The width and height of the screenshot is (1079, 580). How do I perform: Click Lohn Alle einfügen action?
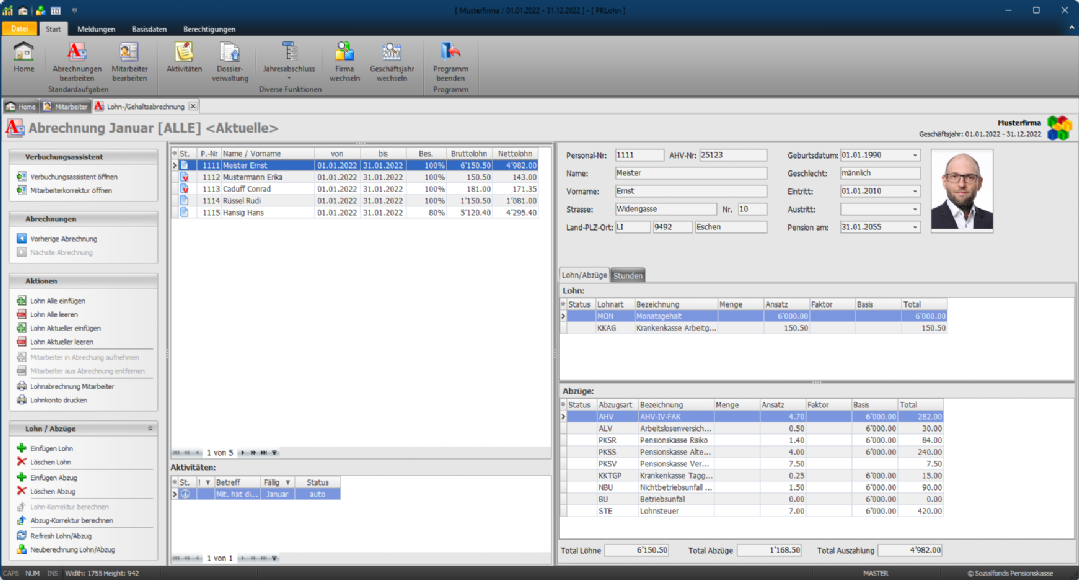coord(64,300)
